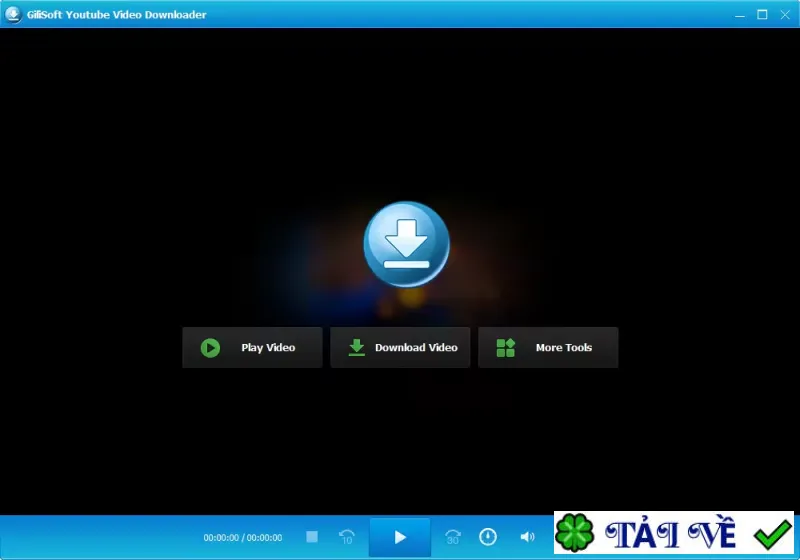Minimize the GiliSoft downloader window
The height and width of the screenshot is (560, 800).
coord(740,15)
